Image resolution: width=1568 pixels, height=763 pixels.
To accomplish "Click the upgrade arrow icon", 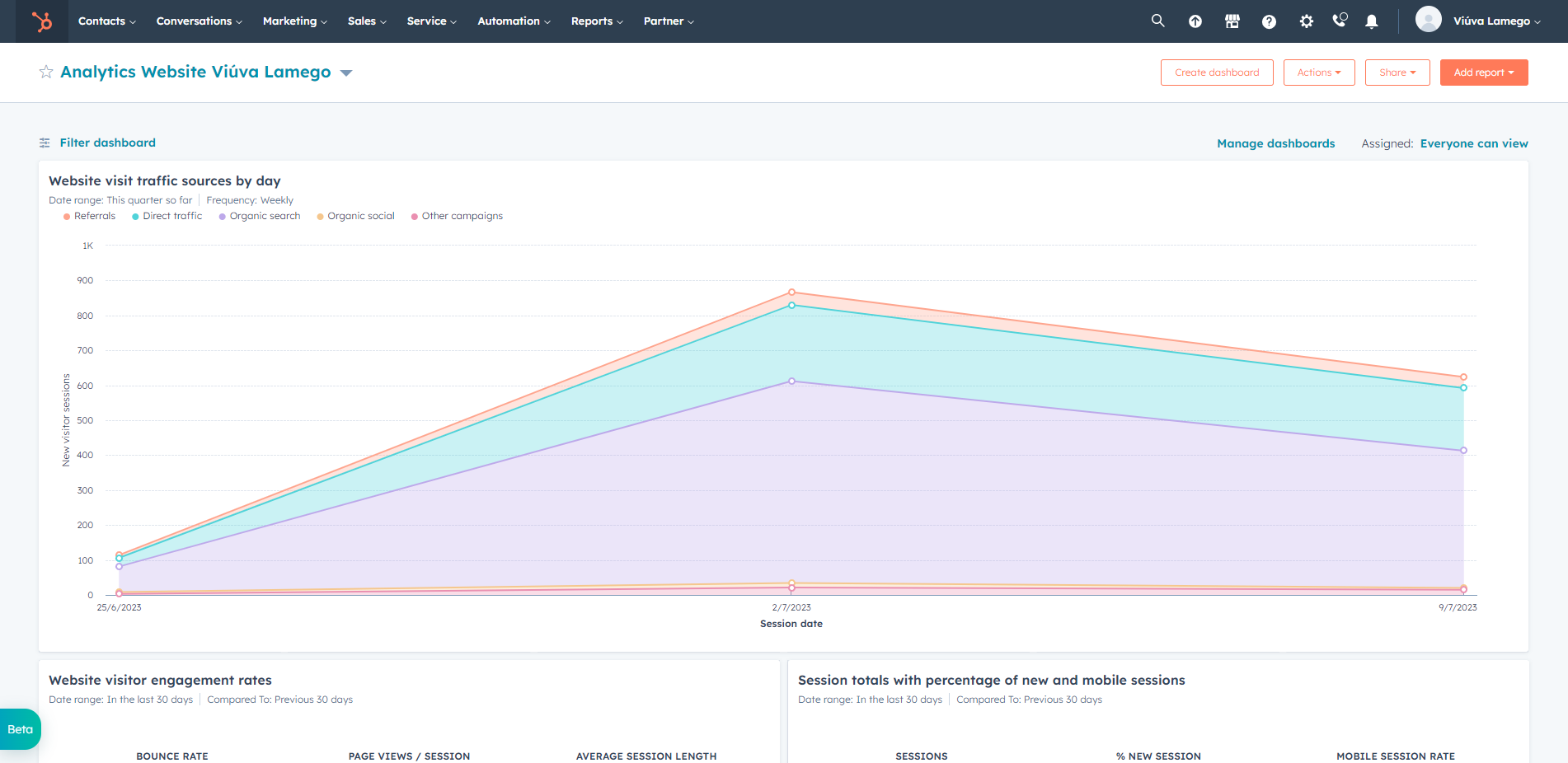I will click(1195, 21).
